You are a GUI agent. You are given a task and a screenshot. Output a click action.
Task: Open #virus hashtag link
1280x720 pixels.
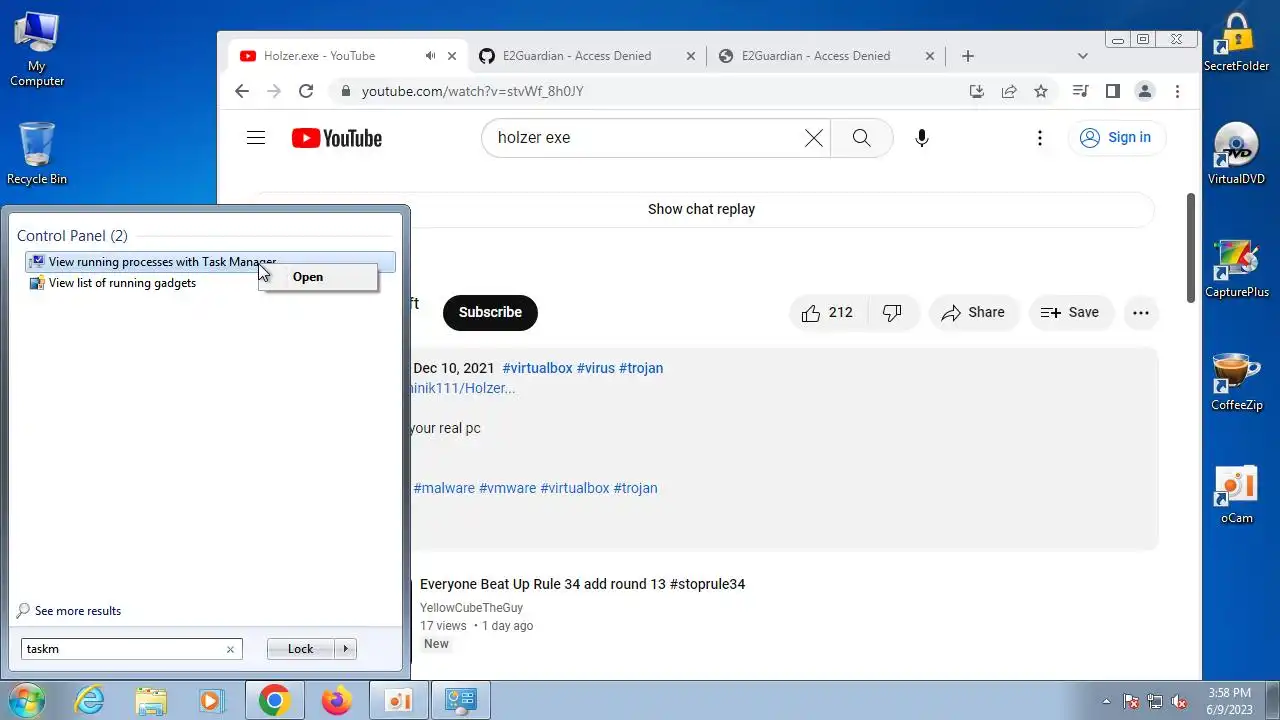(x=595, y=368)
